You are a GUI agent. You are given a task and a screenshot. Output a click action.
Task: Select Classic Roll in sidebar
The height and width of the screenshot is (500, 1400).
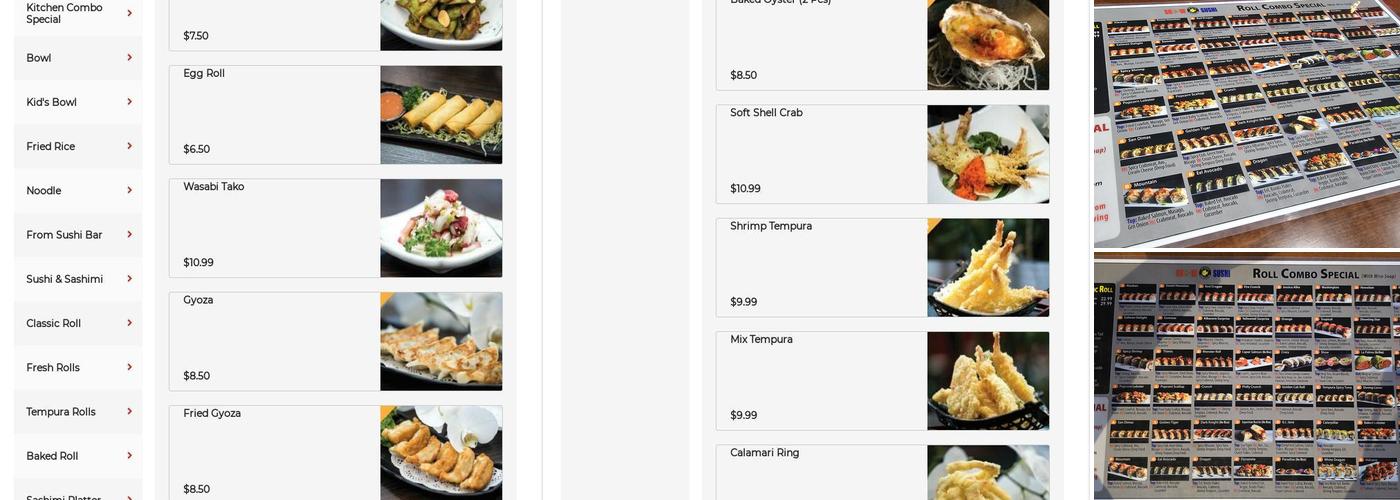78,323
